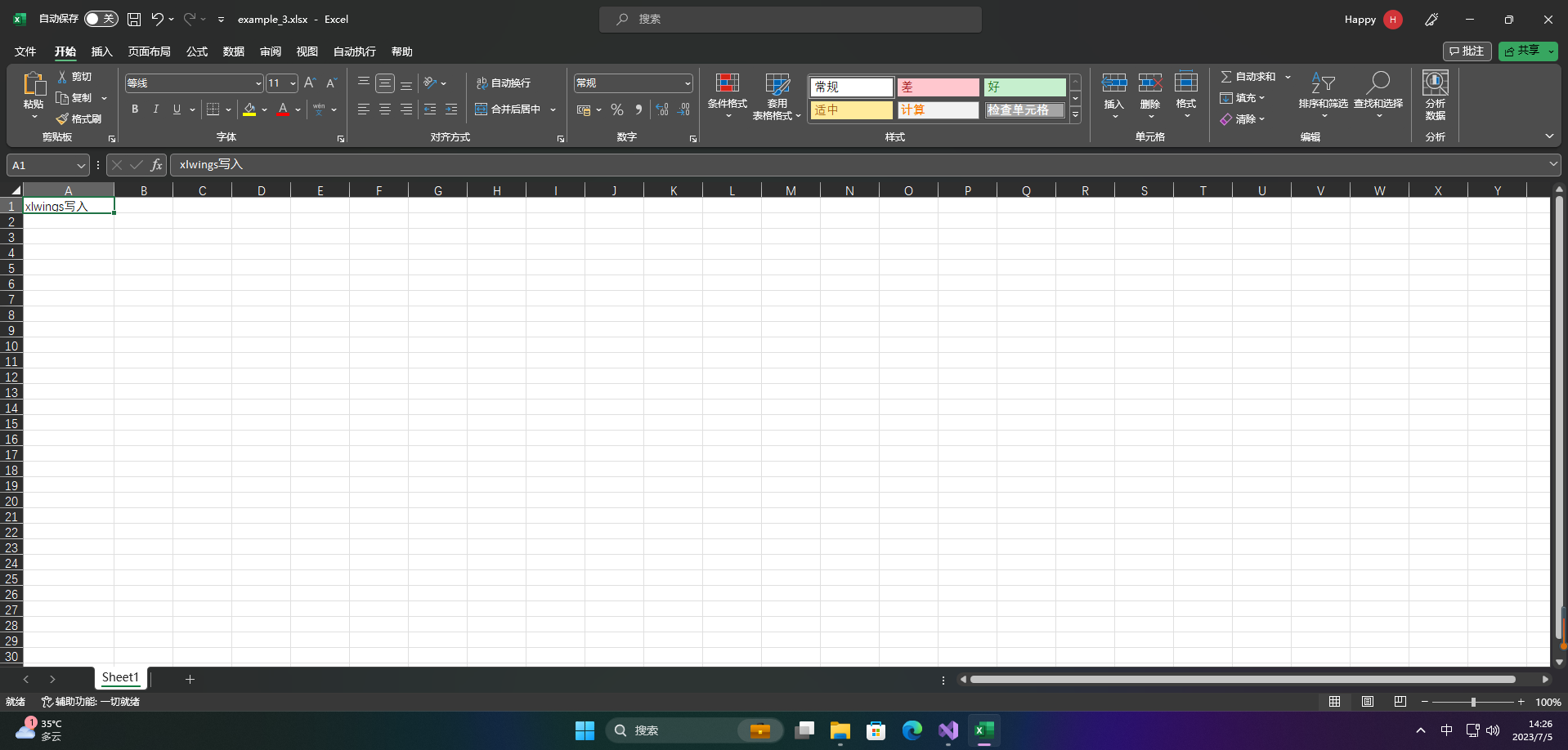Switch to Page Layout view in status bar

click(x=1368, y=702)
